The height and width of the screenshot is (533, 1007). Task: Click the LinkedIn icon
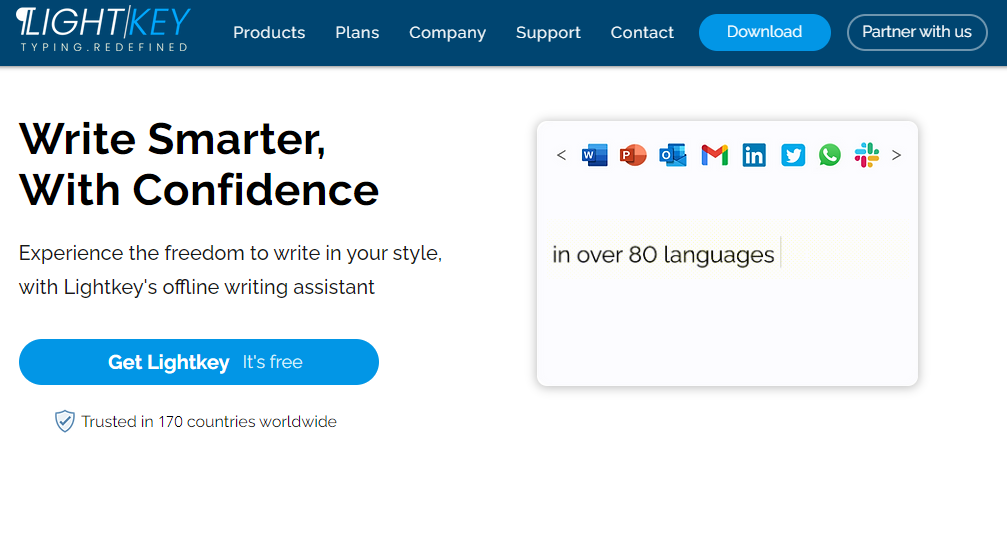(x=754, y=155)
